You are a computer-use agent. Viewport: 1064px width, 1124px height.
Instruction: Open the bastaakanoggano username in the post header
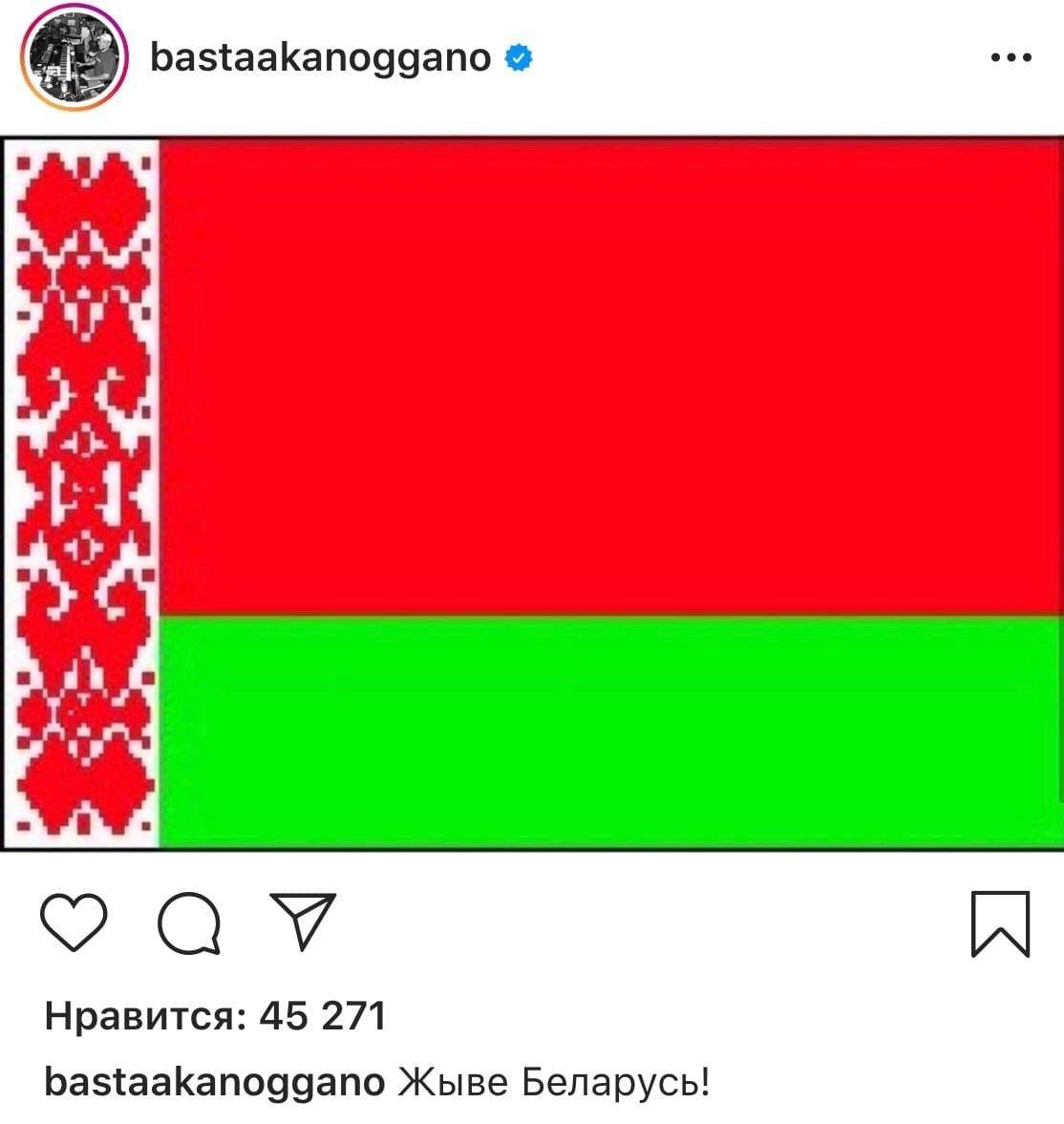321,58
